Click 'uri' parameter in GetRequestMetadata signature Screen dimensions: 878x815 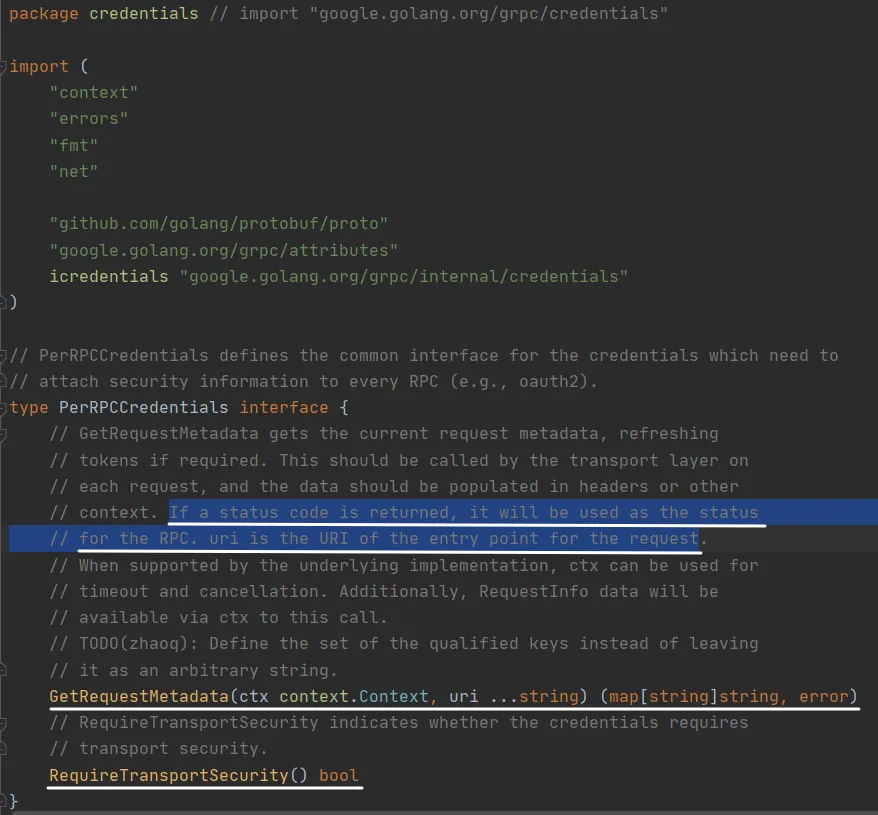pos(464,697)
